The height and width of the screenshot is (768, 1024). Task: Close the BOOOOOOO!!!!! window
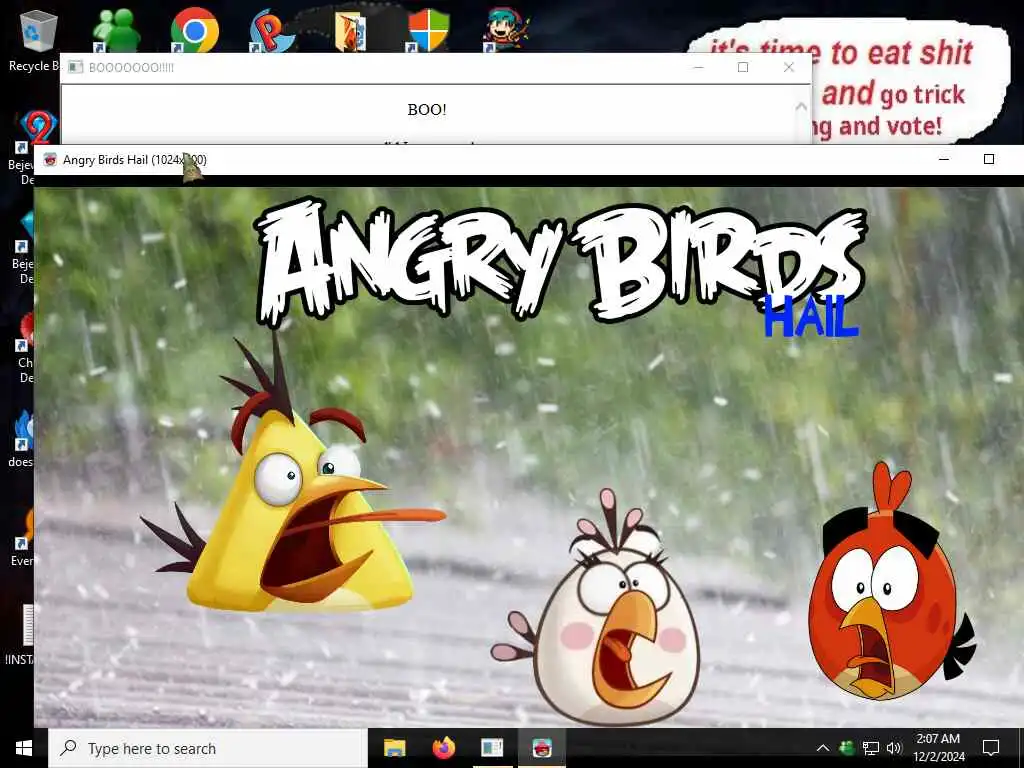789,67
